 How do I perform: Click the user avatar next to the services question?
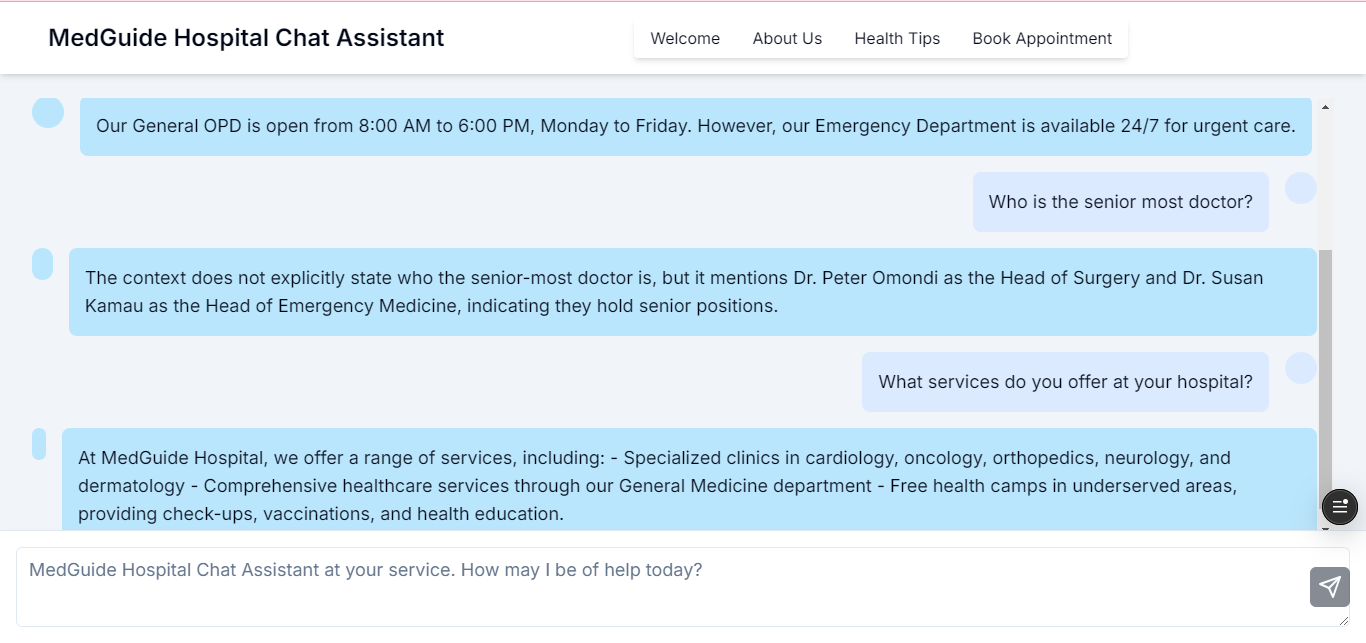coord(1301,369)
